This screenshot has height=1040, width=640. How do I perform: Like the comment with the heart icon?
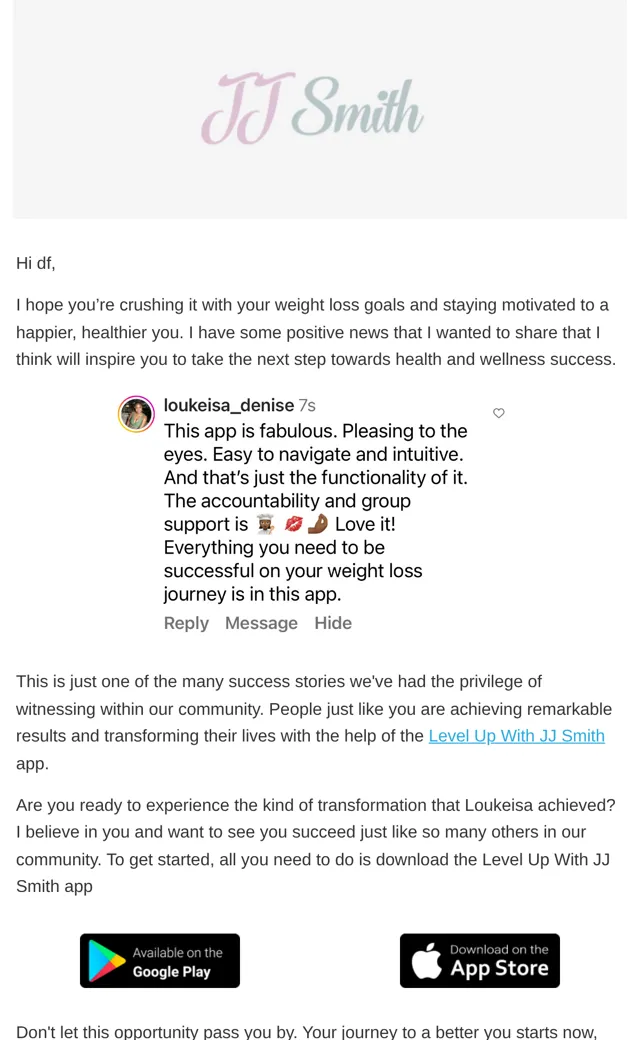[499, 413]
